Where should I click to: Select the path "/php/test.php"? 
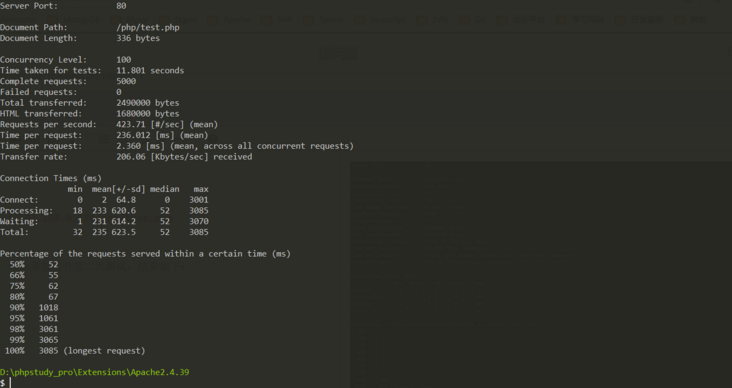(x=148, y=27)
